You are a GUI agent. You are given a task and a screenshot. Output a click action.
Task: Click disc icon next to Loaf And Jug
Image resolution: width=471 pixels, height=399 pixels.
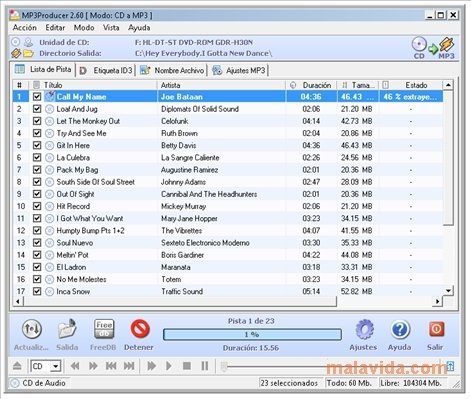pyautogui.click(x=49, y=109)
